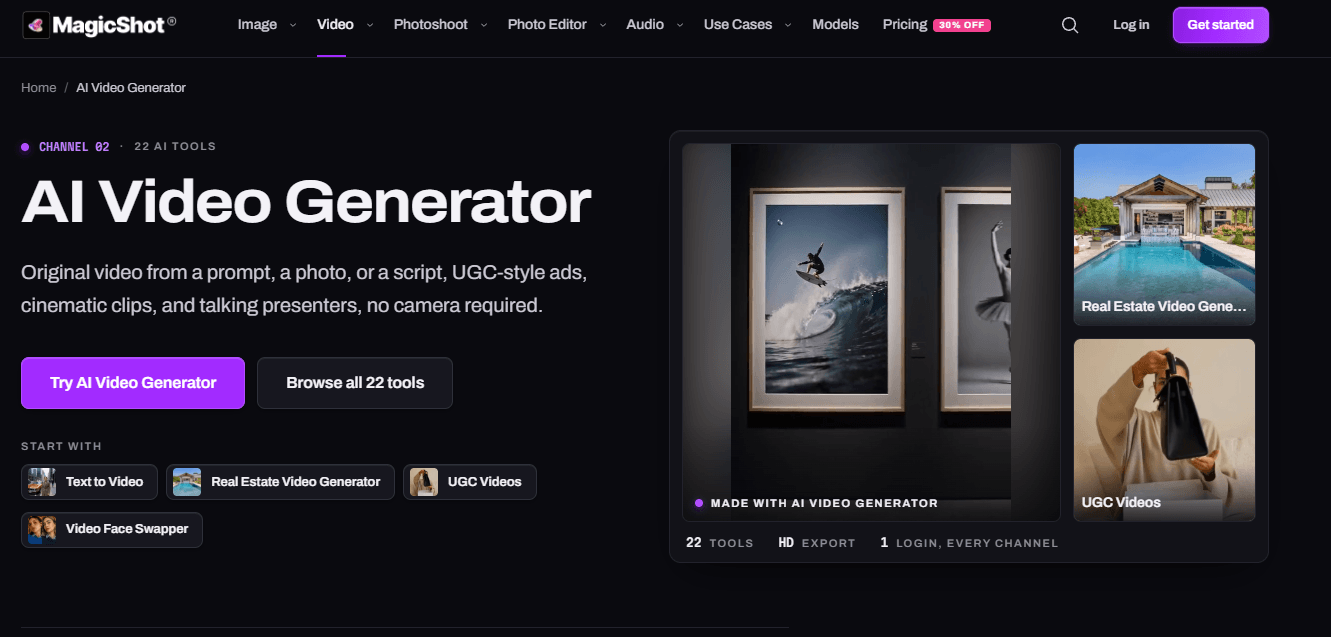Click the Get started button
The height and width of the screenshot is (637, 1331).
[x=1221, y=25]
